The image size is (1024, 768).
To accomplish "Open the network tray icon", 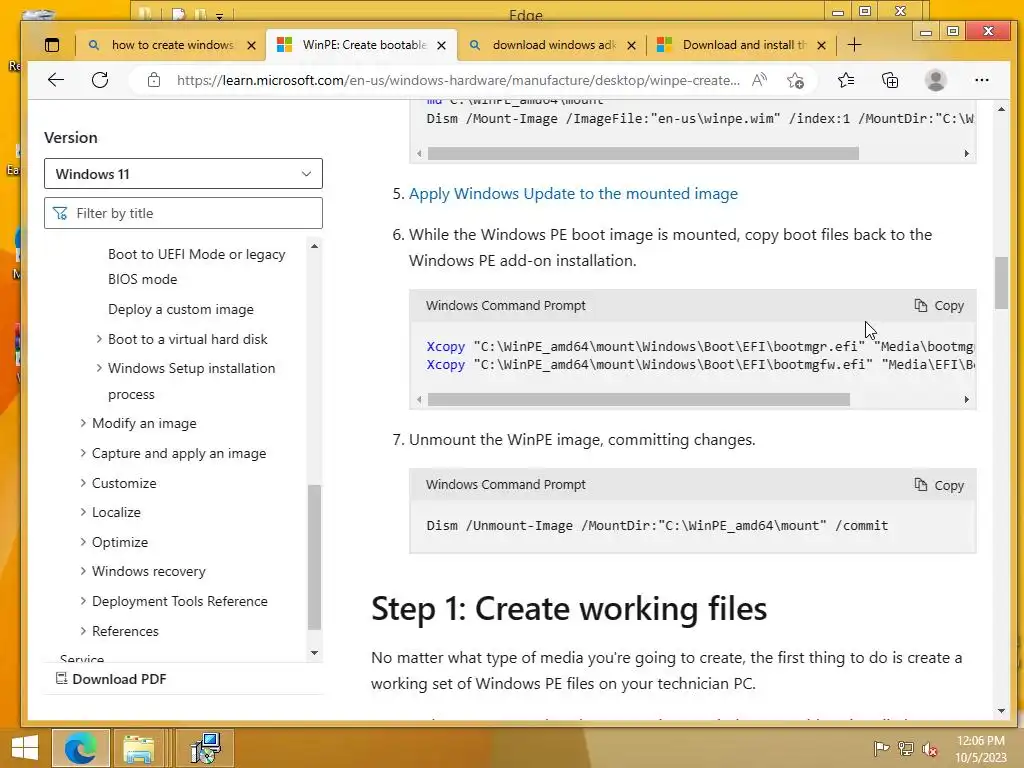I will pyautogui.click(x=905, y=748).
